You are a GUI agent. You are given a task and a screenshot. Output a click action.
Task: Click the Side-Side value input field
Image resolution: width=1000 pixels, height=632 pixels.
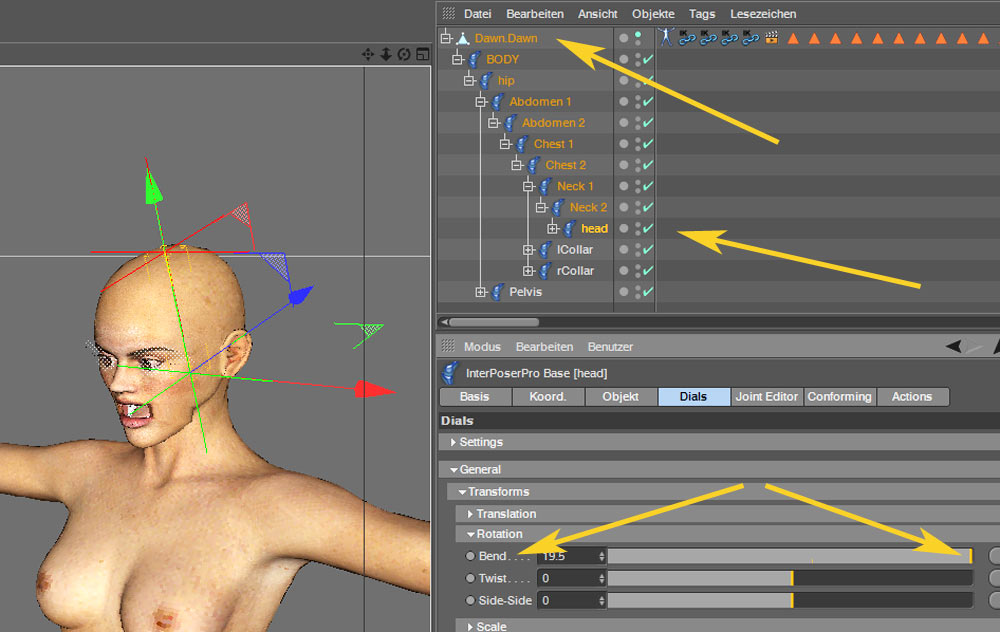pyautogui.click(x=567, y=601)
